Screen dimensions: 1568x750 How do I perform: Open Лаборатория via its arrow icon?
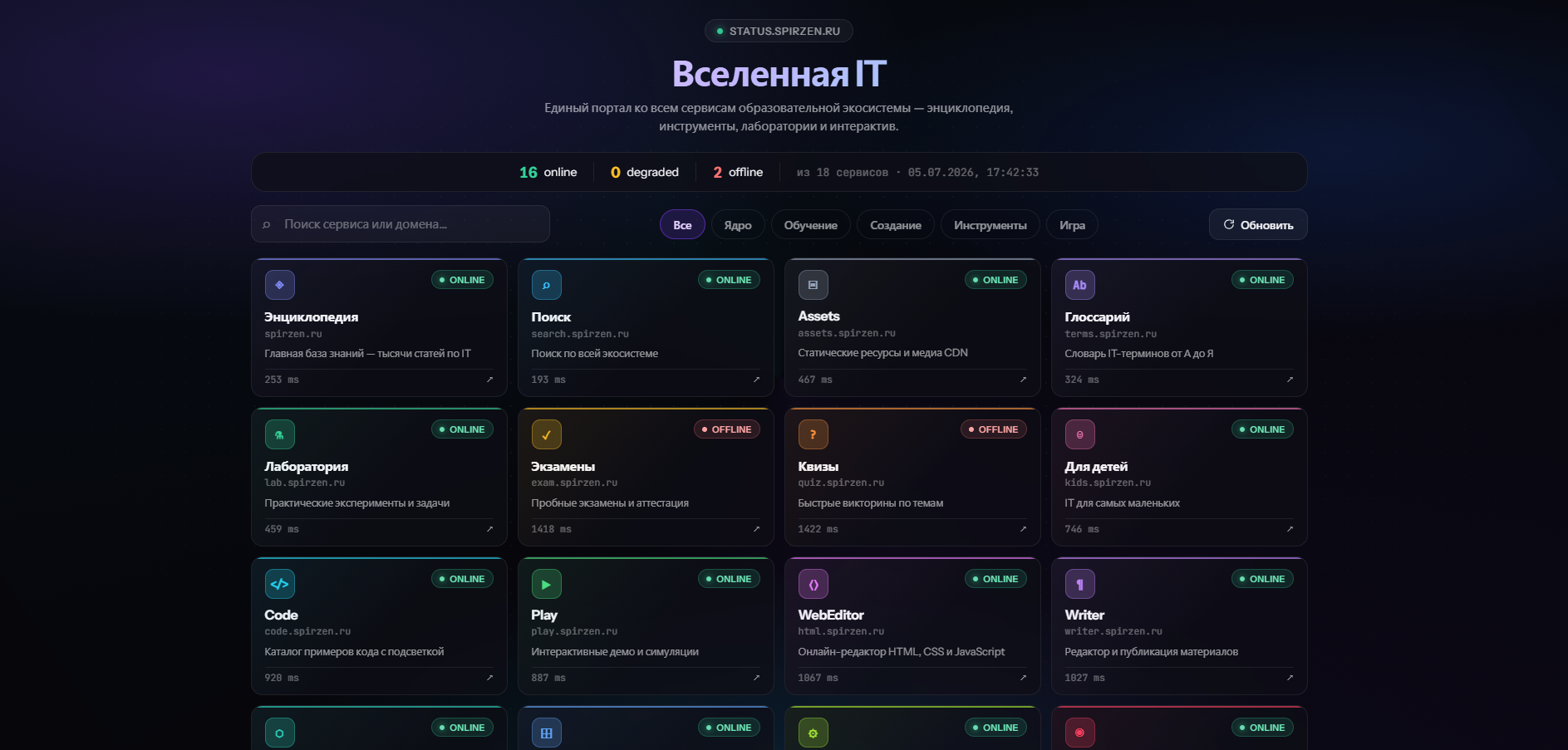point(489,529)
